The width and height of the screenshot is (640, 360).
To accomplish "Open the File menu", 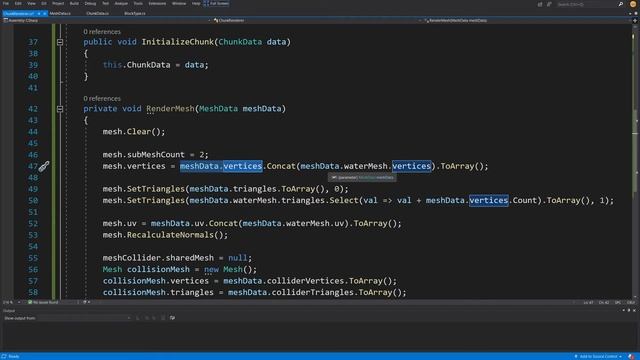I will pyautogui.click(x=6, y=3).
